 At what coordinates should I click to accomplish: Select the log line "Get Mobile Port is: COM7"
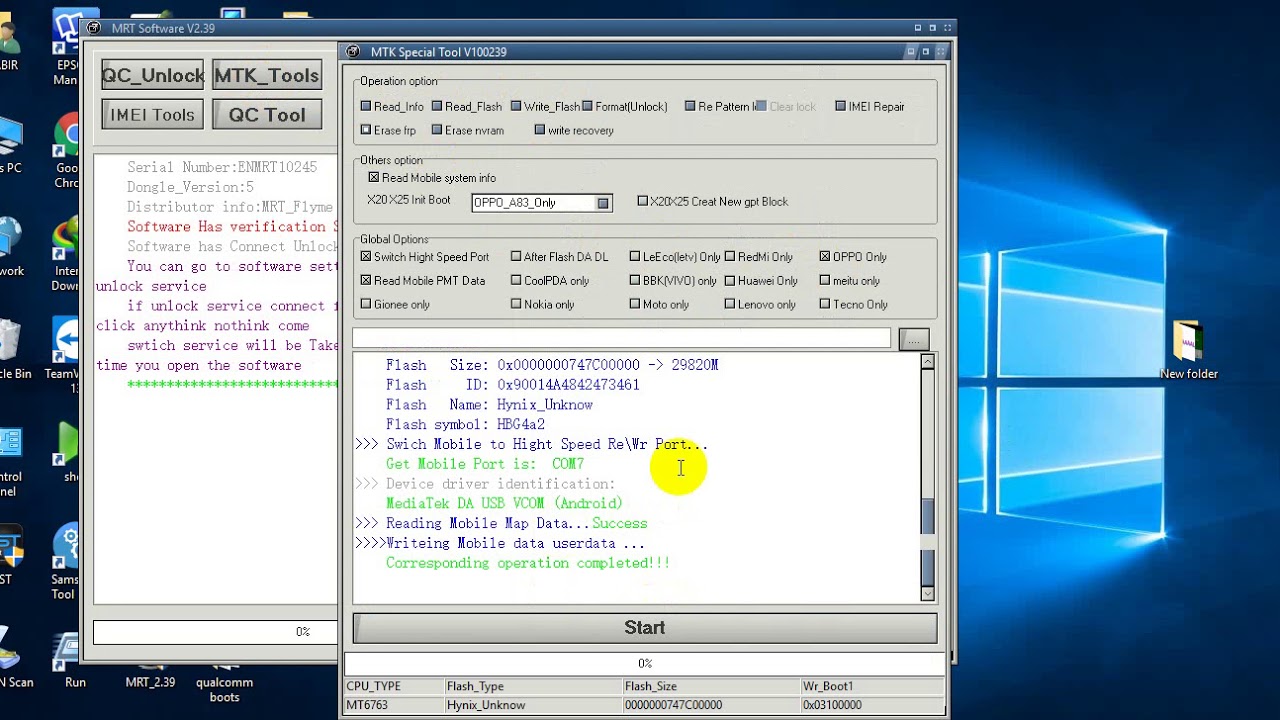(x=485, y=464)
